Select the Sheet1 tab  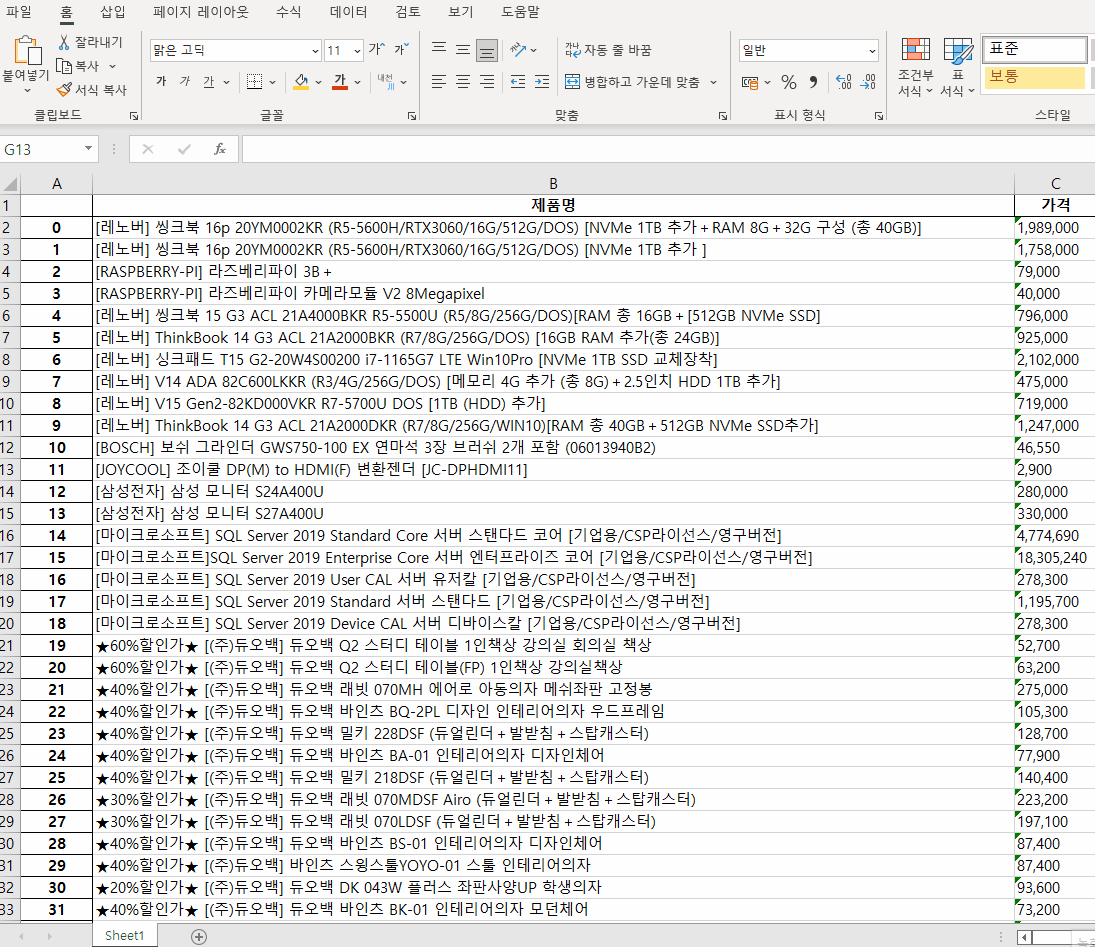point(124,936)
